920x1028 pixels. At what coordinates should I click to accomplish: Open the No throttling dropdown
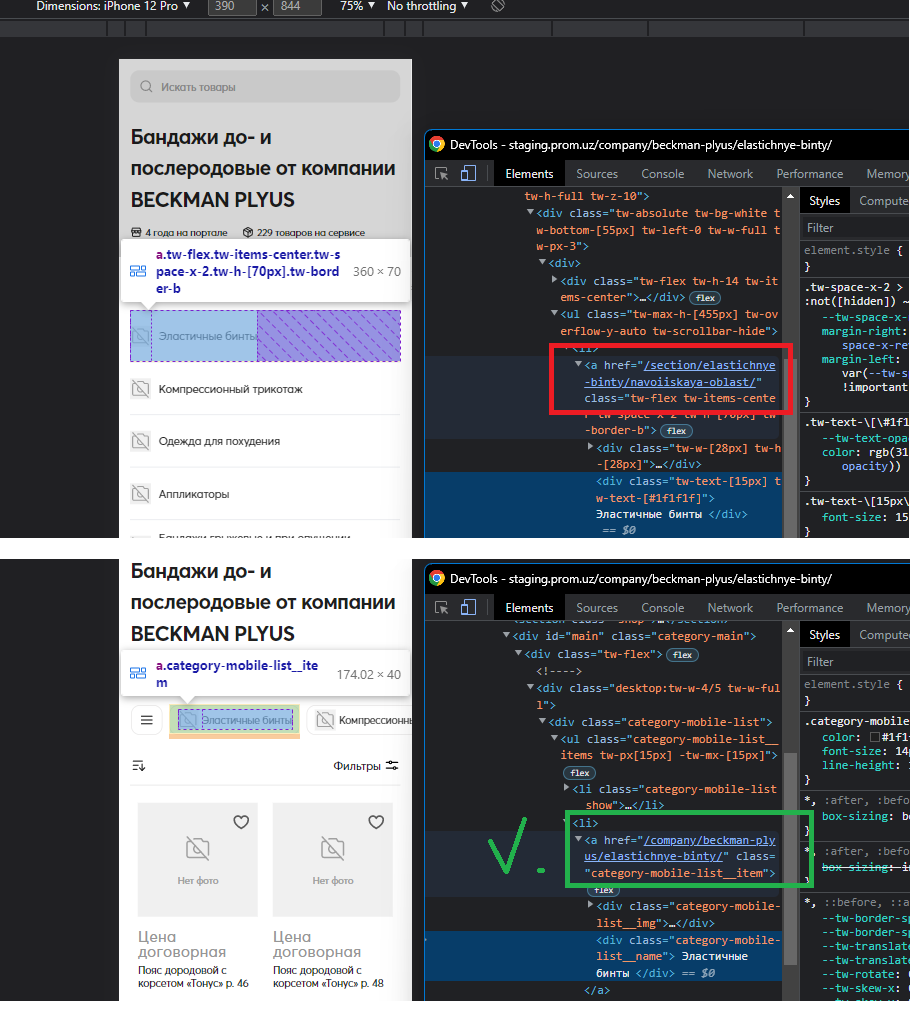pyautogui.click(x=428, y=6)
